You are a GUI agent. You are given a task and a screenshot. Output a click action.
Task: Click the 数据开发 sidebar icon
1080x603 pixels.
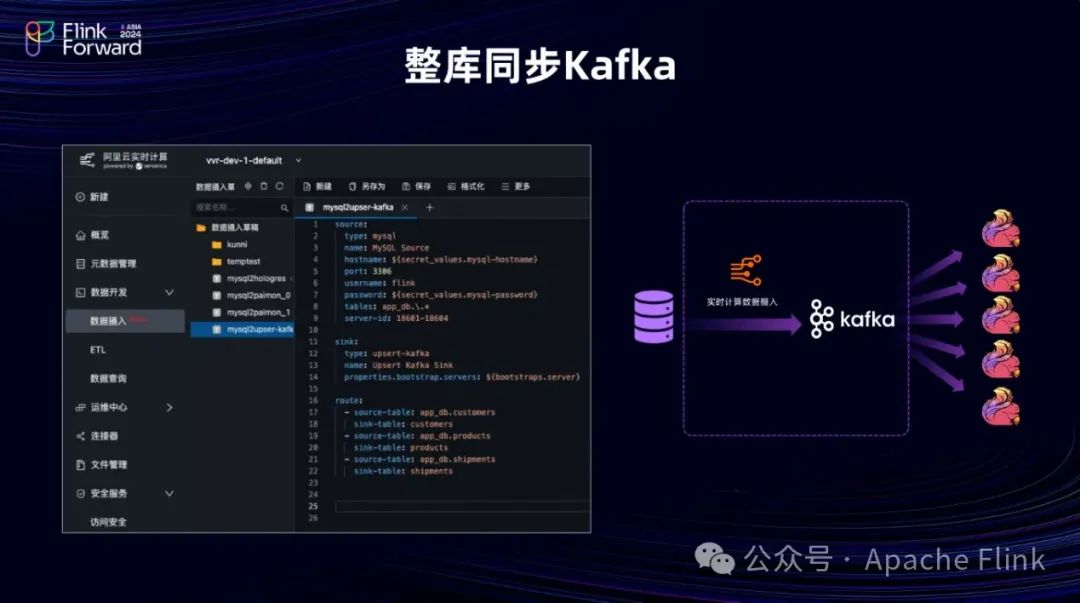pos(80,292)
